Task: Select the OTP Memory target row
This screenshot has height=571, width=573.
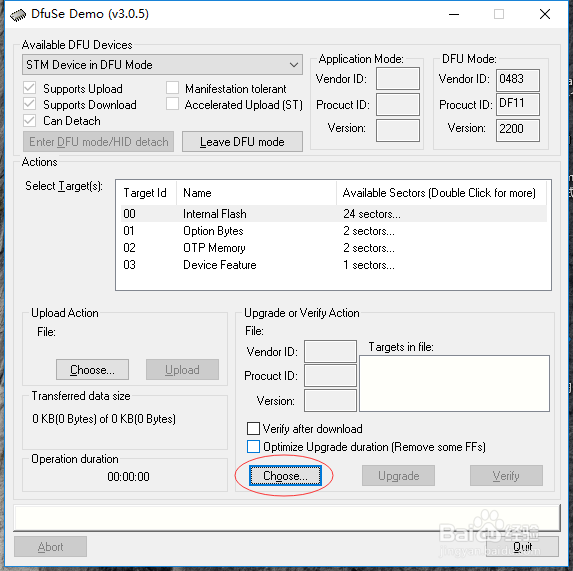Action: [x=334, y=248]
